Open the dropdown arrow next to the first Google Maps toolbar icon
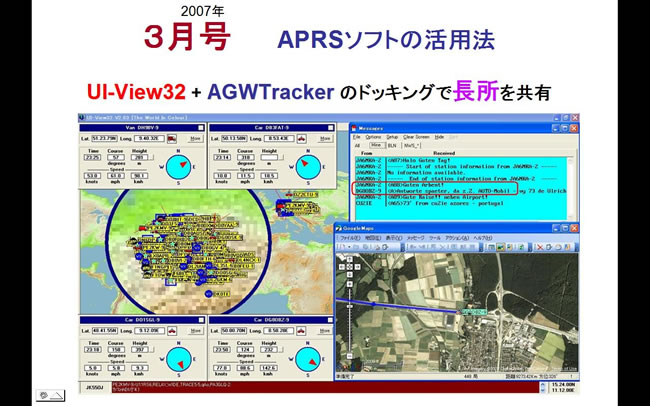650x406 pixels. [350, 247]
